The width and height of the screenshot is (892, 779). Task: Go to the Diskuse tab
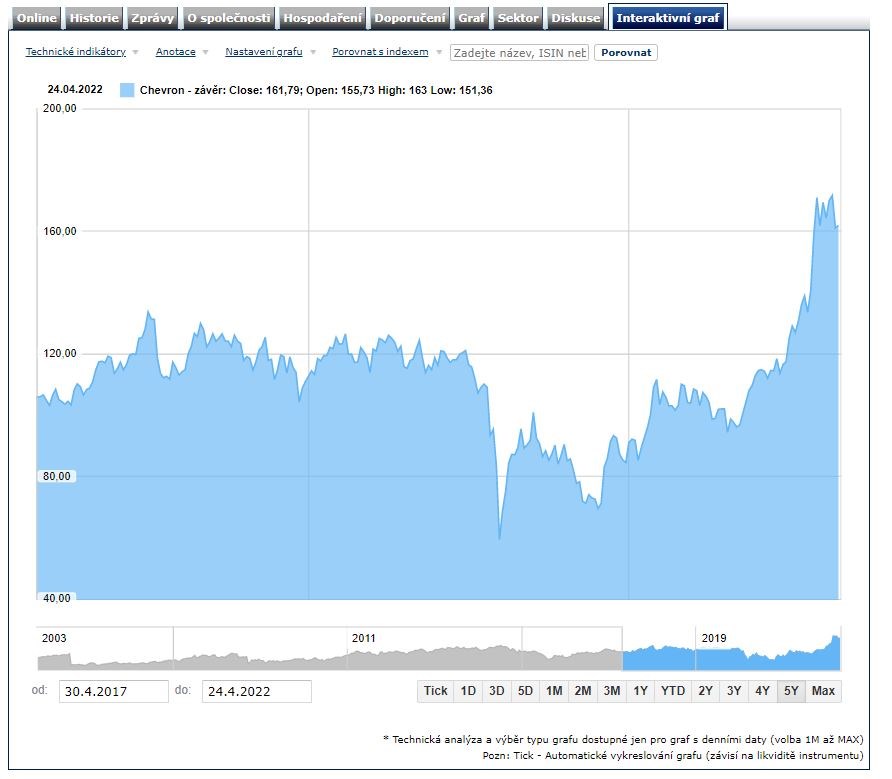[576, 18]
